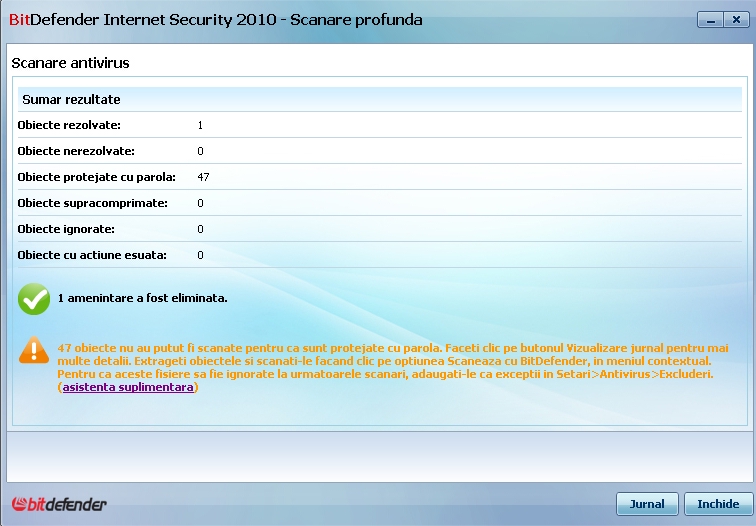Image resolution: width=756 pixels, height=526 pixels.
Task: Select the Obiecte ignorate label
Action: (x=66, y=229)
